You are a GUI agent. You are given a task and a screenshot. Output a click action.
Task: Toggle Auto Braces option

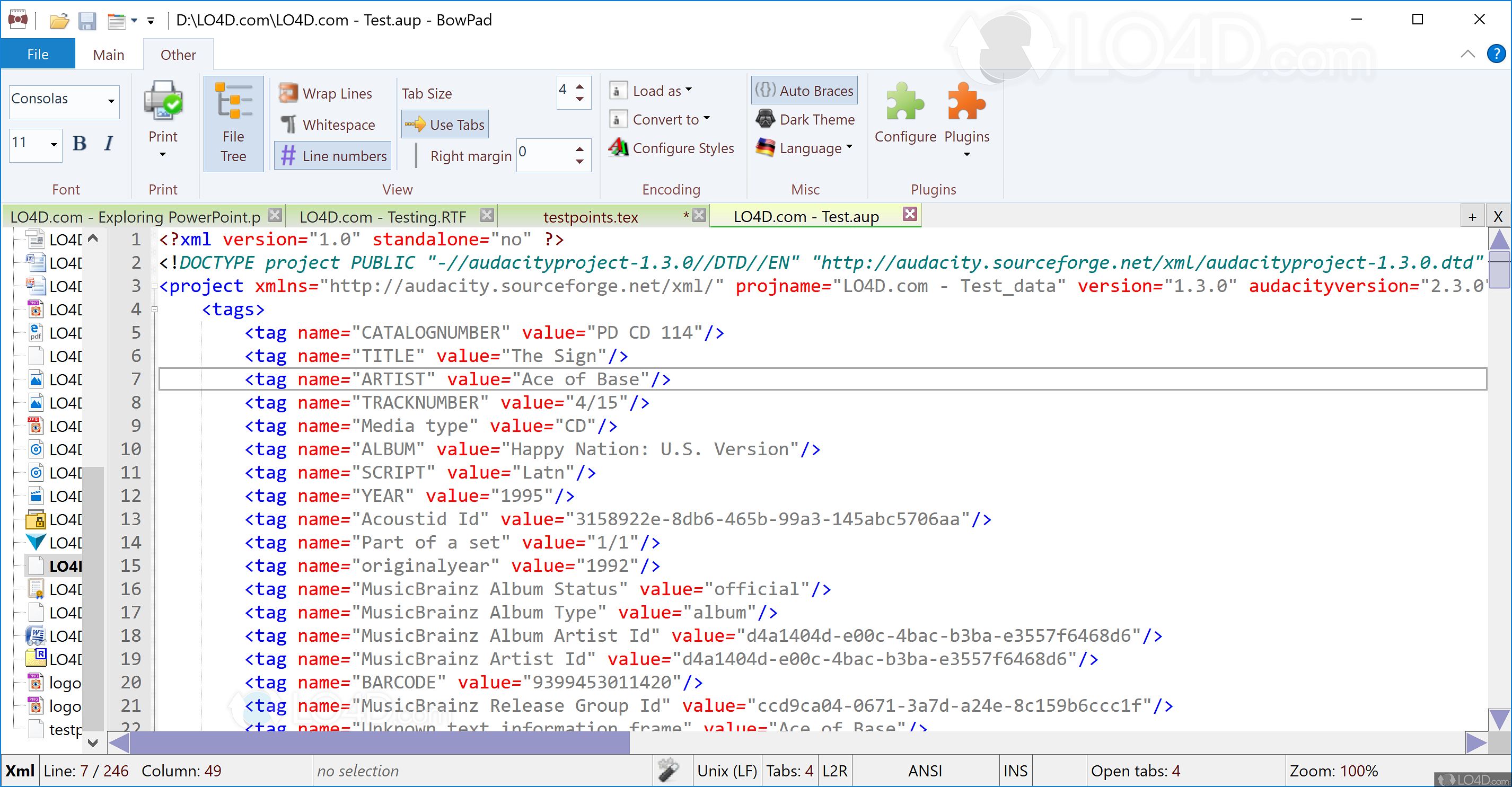pos(804,91)
